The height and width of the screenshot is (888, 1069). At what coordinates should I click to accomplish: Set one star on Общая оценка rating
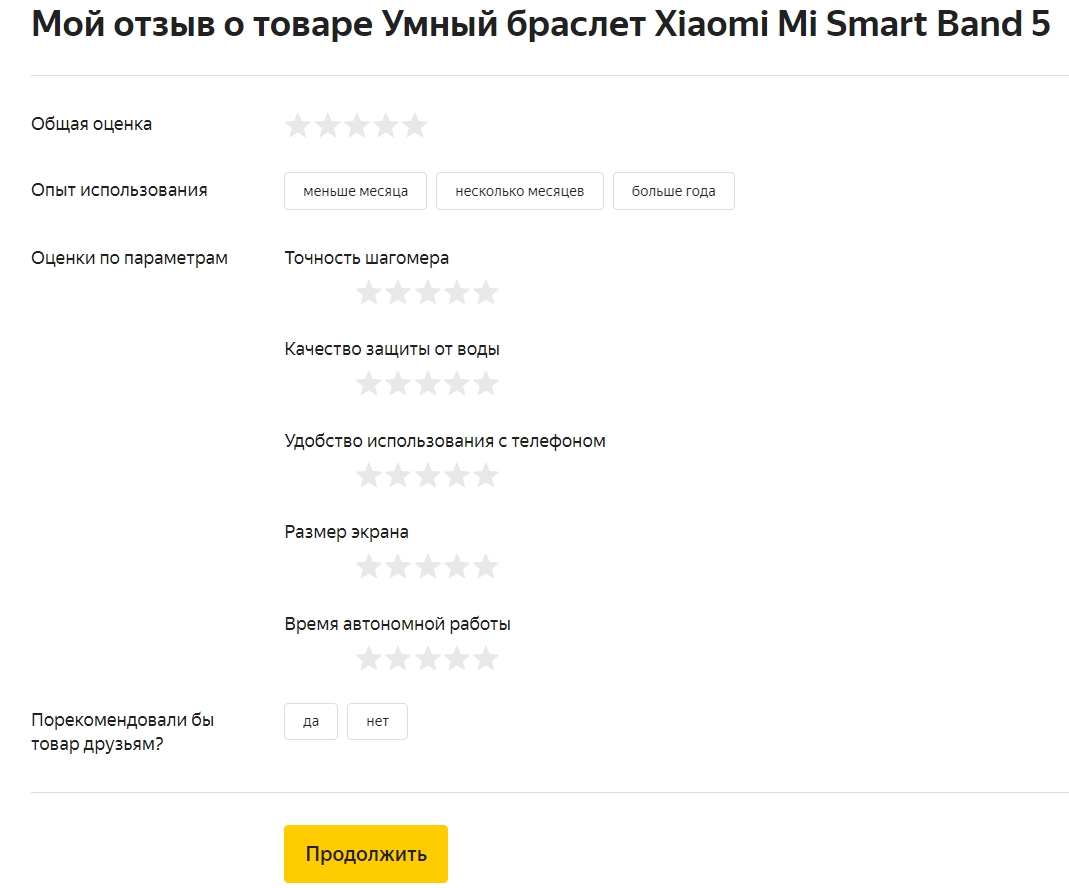coord(298,125)
